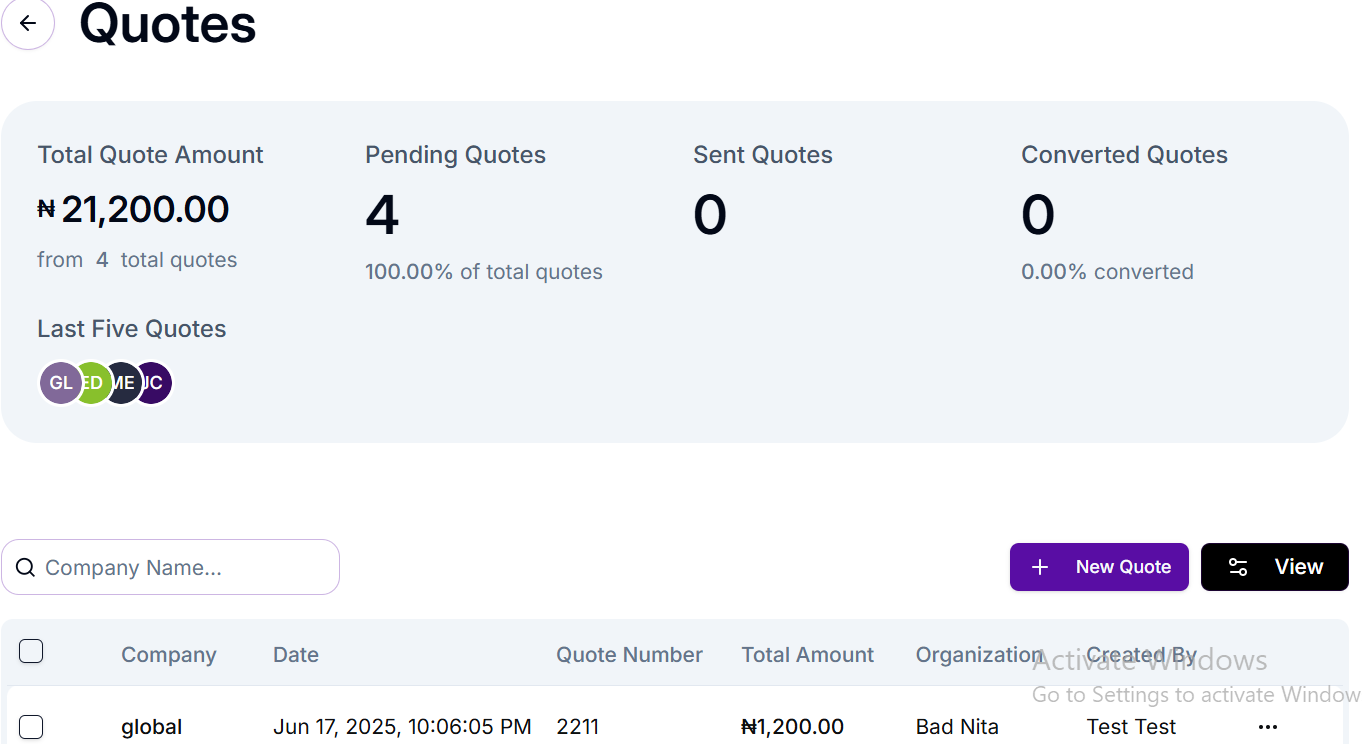Viewport: 1362px width, 744px height.
Task: Open three-dot actions menu for global row
Action: [1268, 727]
